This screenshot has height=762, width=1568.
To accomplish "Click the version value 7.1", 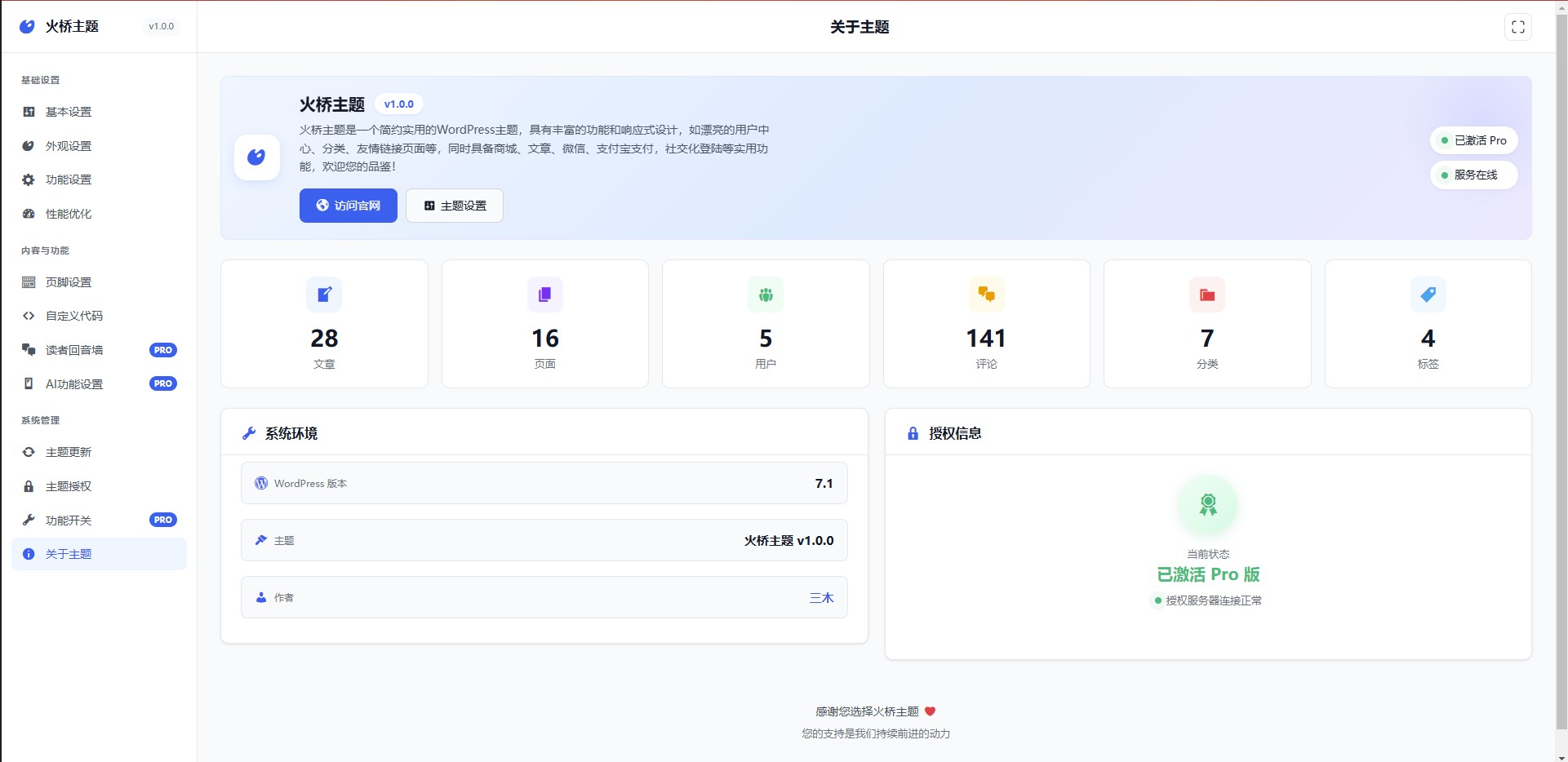I will tap(824, 484).
